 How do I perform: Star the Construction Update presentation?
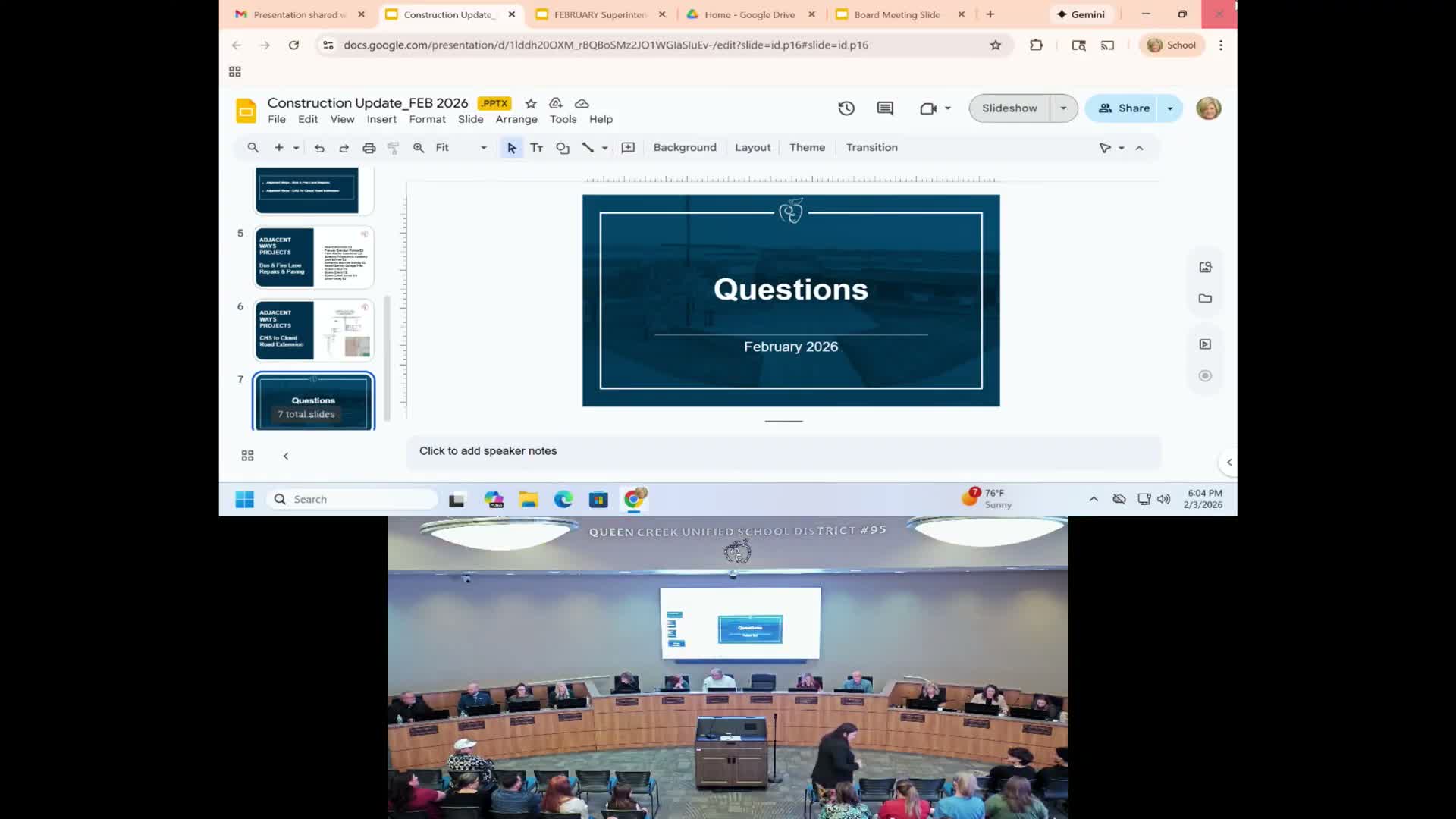[x=531, y=103]
